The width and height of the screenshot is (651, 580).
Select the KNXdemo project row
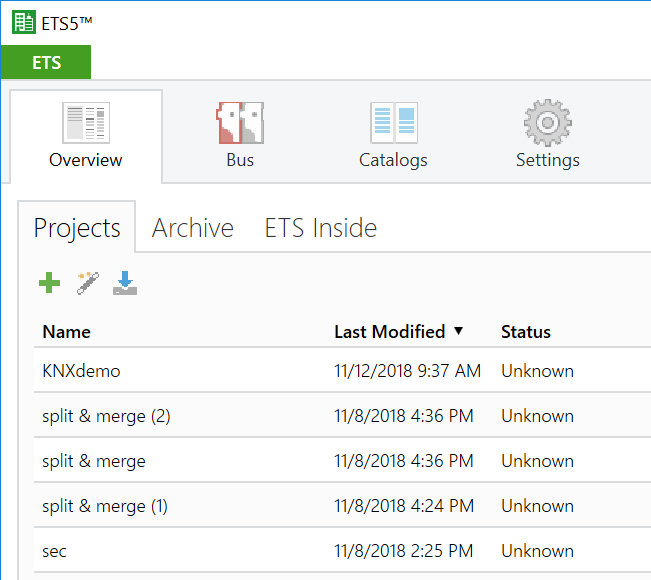(x=342, y=370)
